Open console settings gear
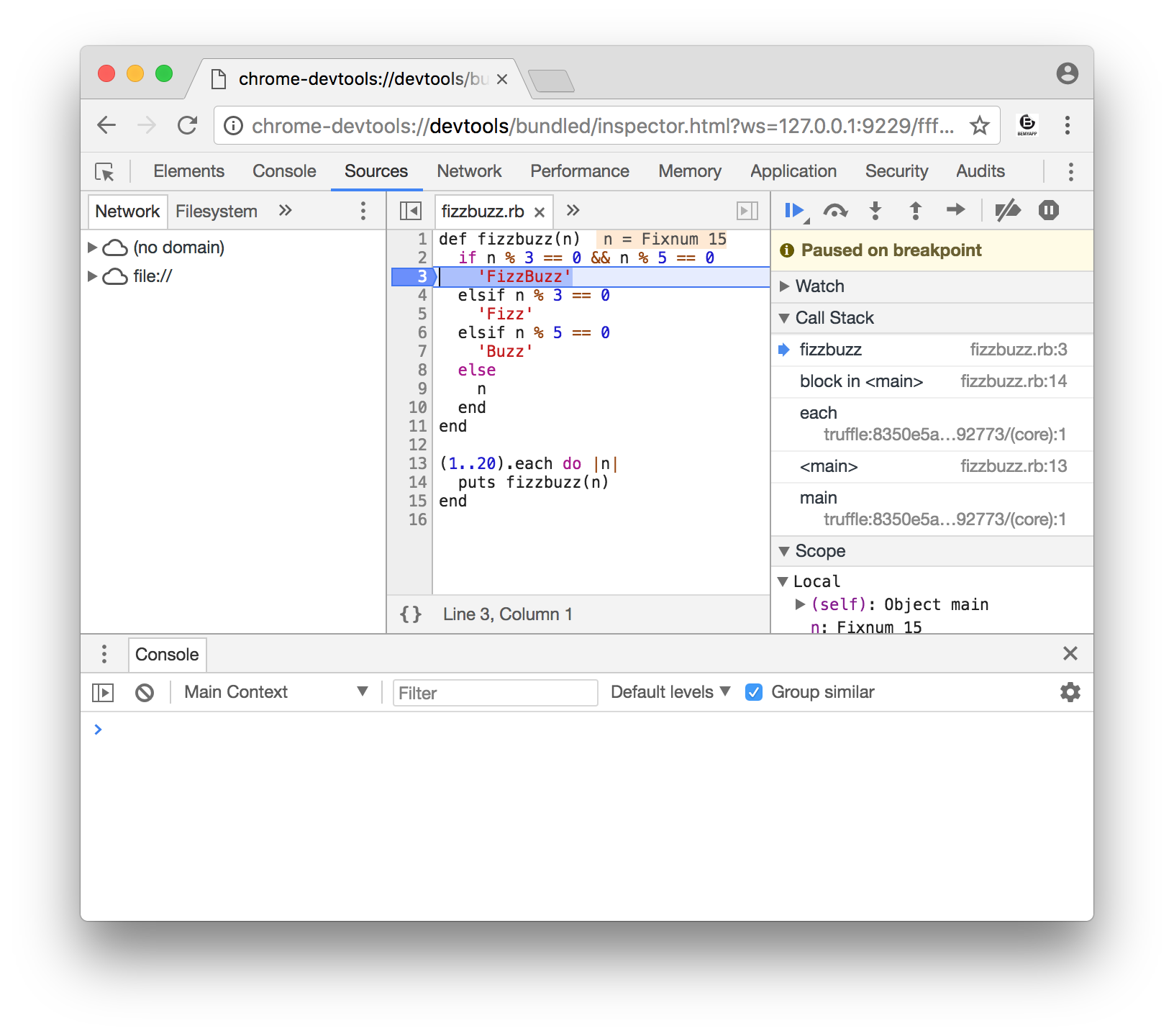Screen dimensions: 1174x1036 pyautogui.click(x=1070, y=692)
